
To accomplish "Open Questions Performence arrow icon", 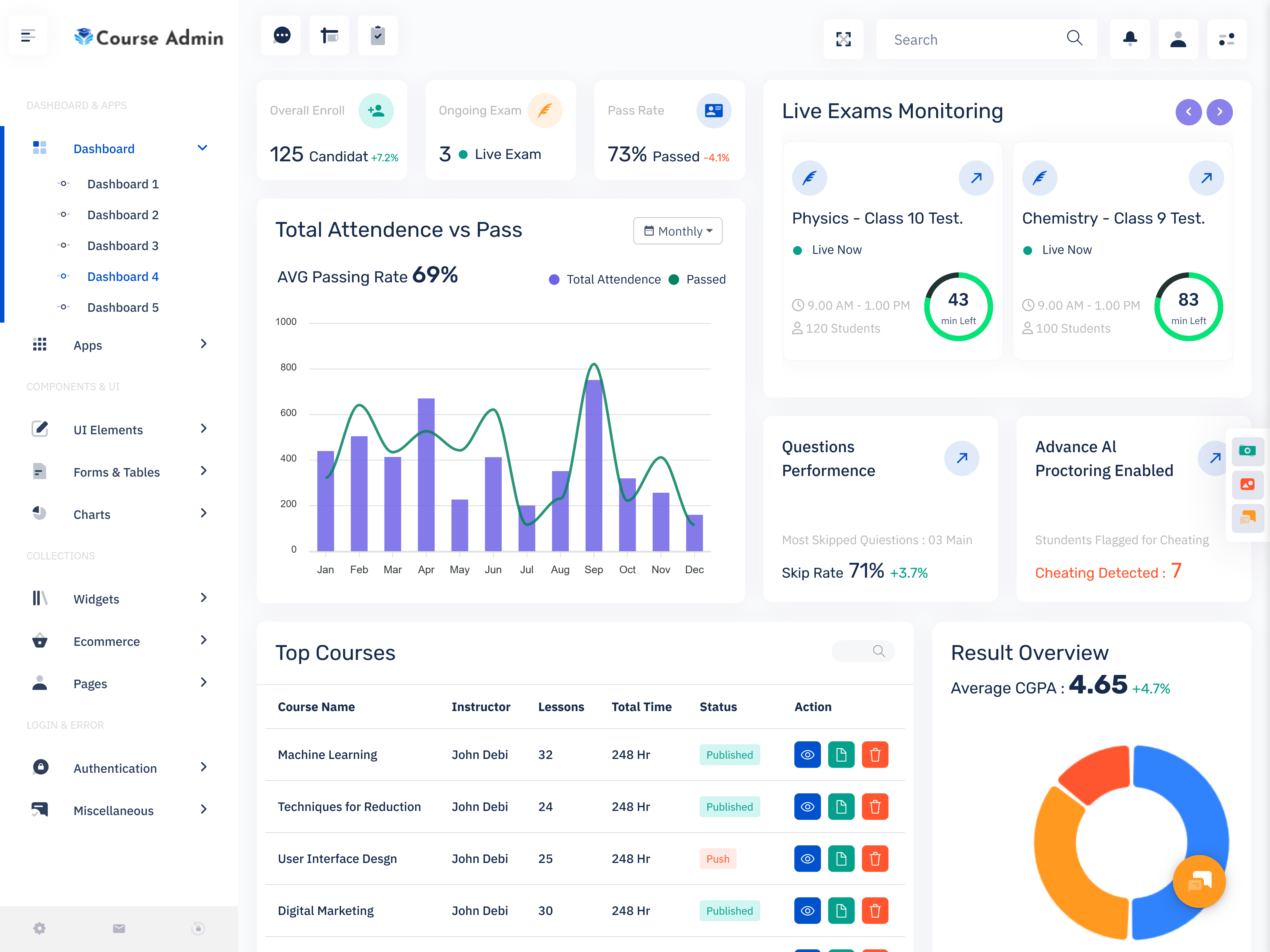I will pyautogui.click(x=962, y=458).
